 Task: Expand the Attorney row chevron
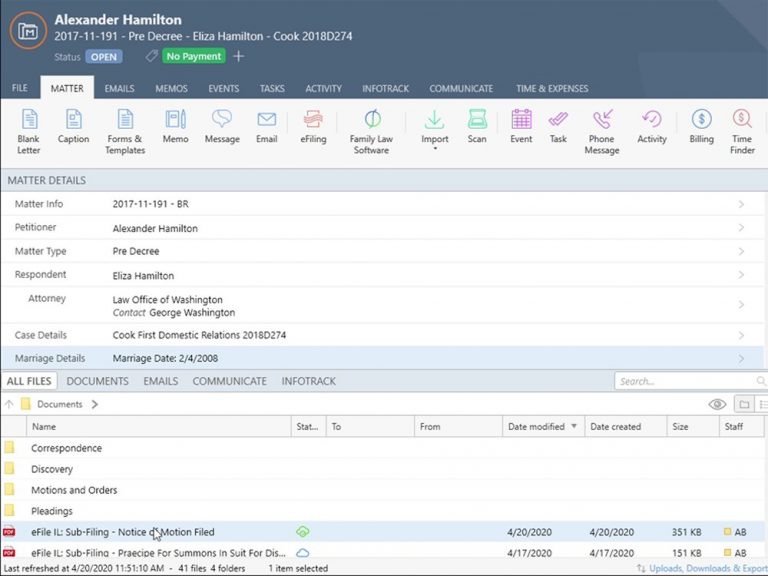click(741, 305)
